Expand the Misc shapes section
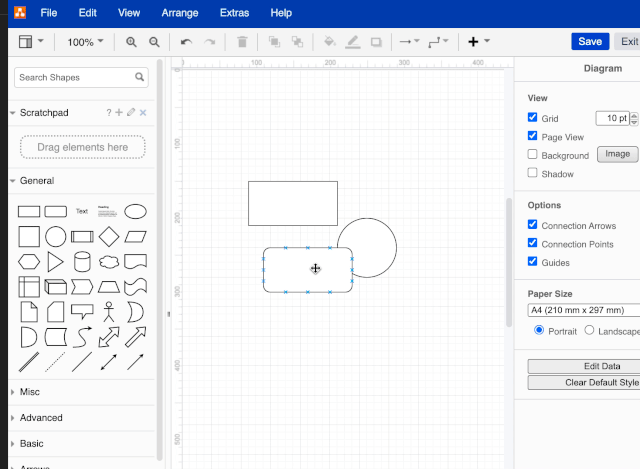Viewport: 640px width, 469px height. (x=30, y=392)
